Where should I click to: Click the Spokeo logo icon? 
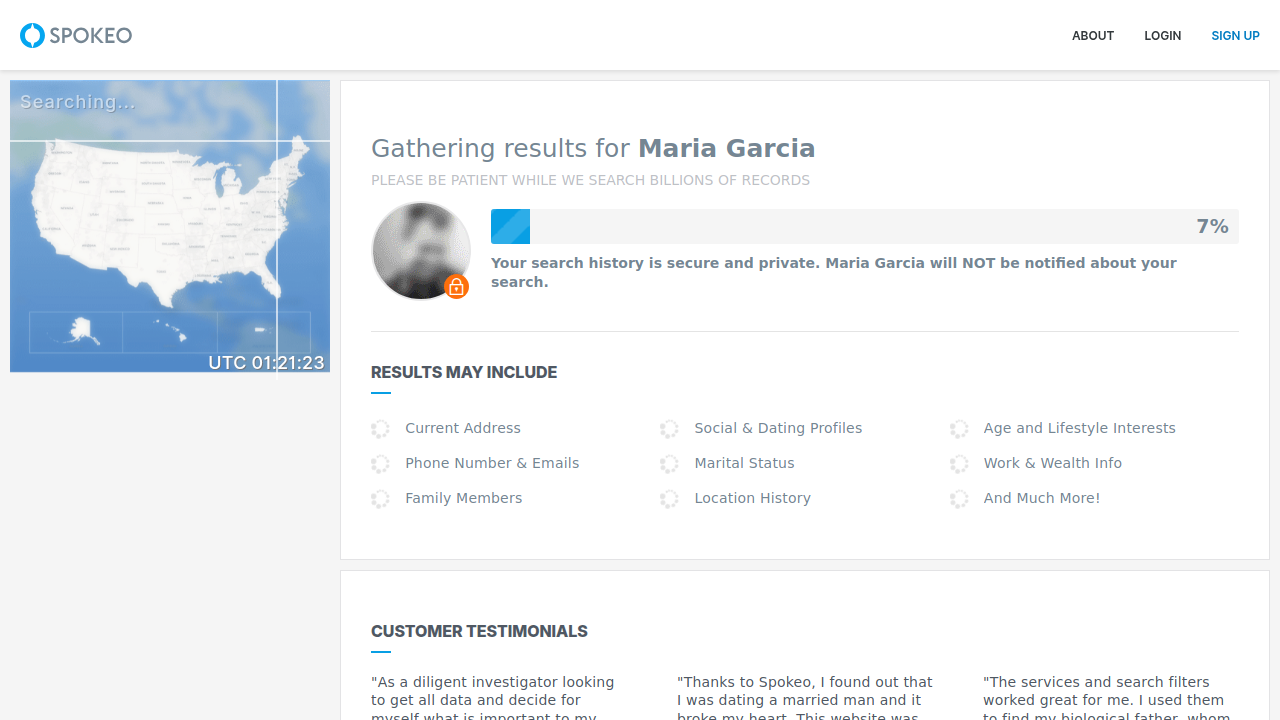click(33, 36)
